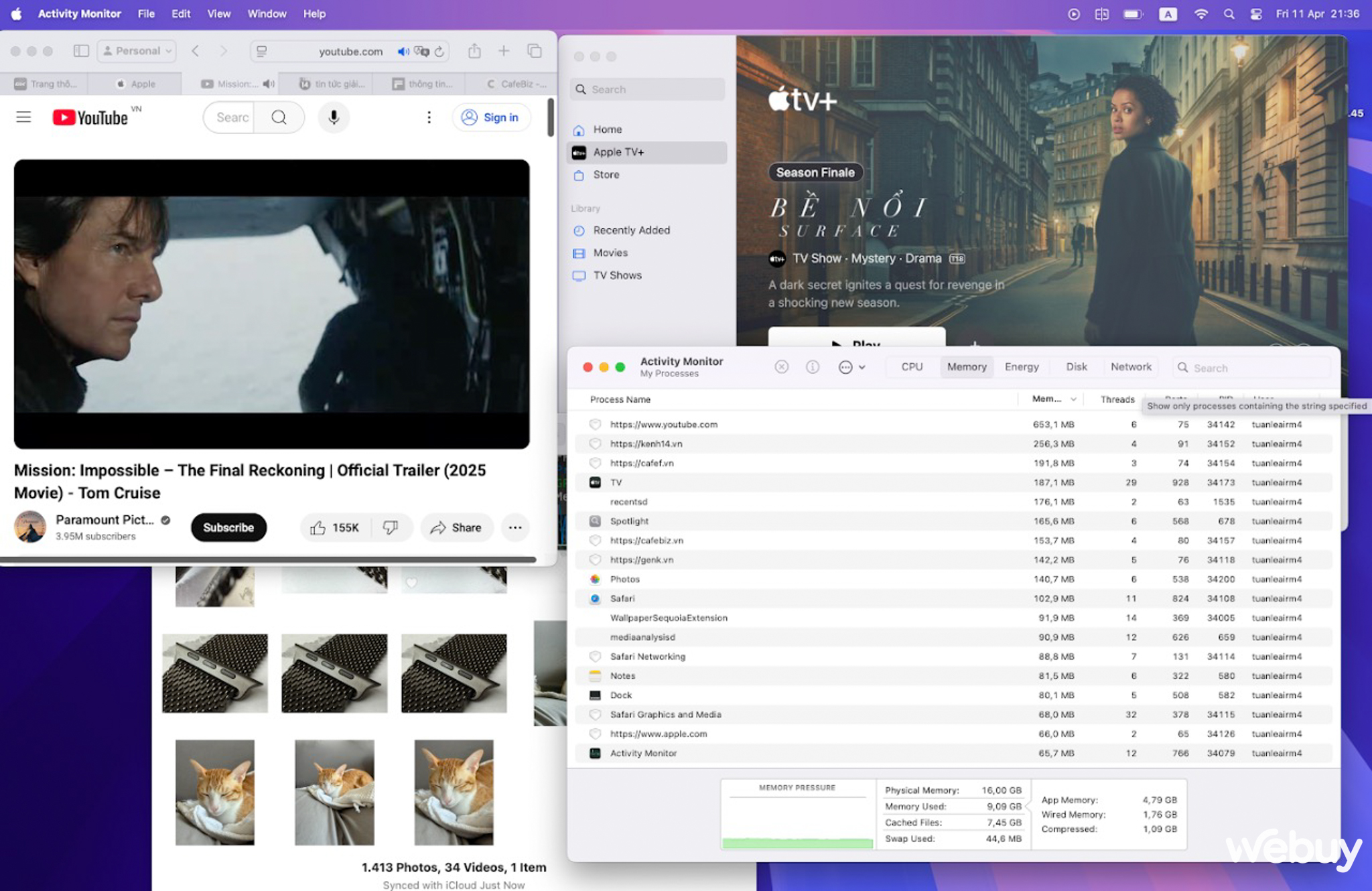Image resolution: width=1372 pixels, height=891 pixels.
Task: Switch to the Energy tab
Action: click(1021, 366)
